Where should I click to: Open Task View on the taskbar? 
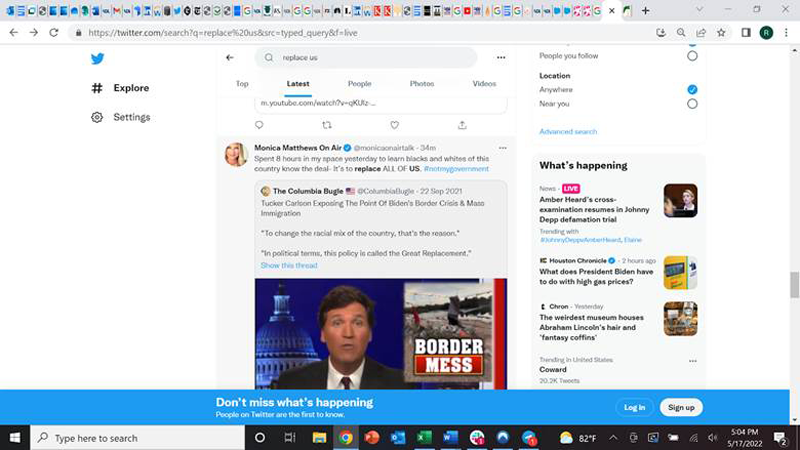click(x=290, y=438)
